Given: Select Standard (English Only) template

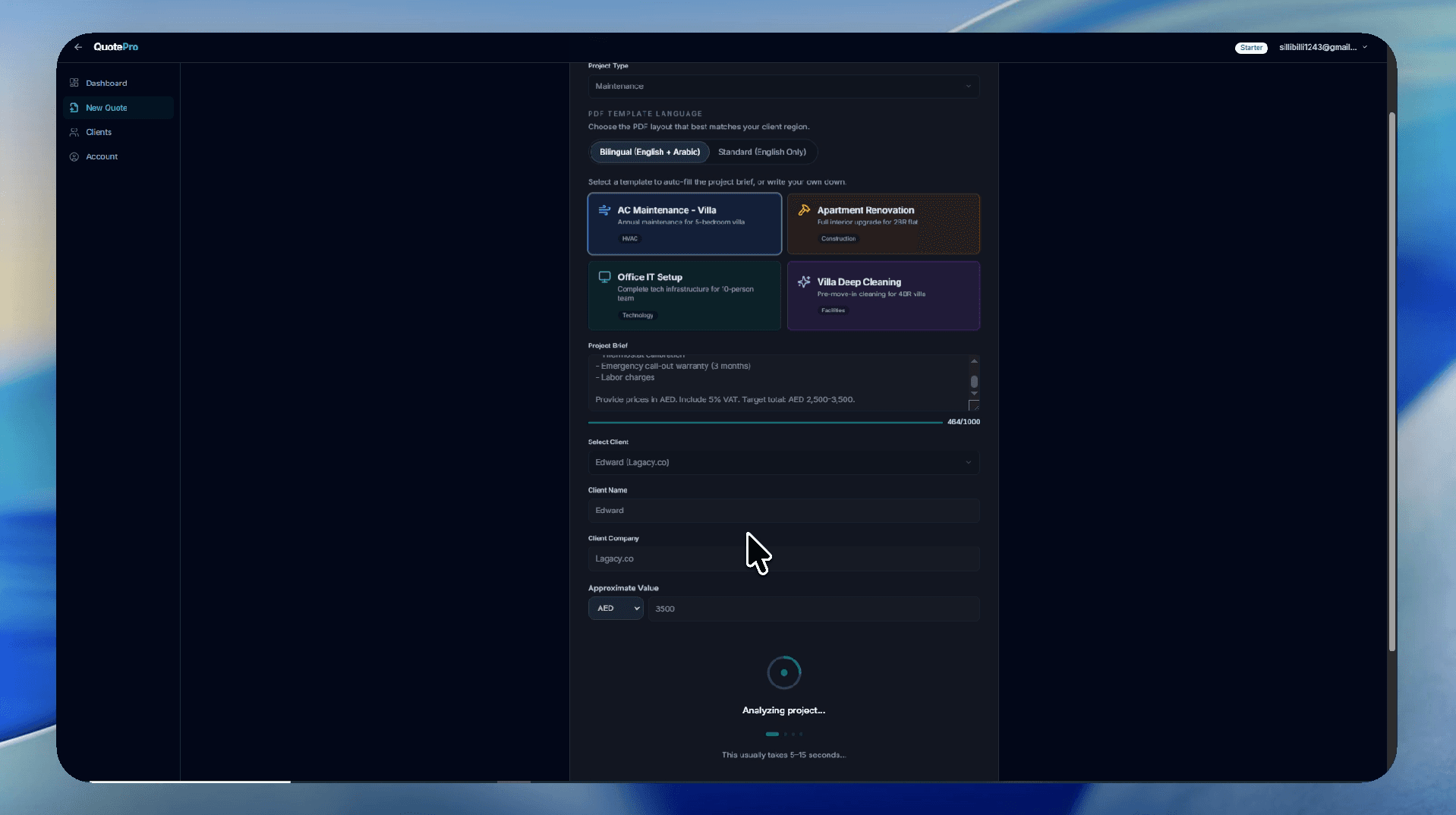Looking at the screenshot, I should point(762,152).
